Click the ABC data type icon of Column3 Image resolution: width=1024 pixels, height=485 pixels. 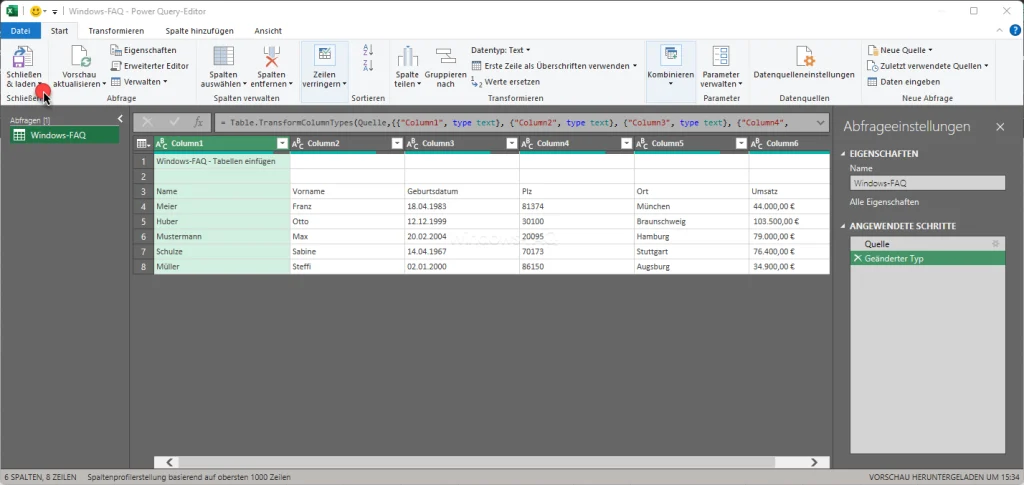(413, 144)
